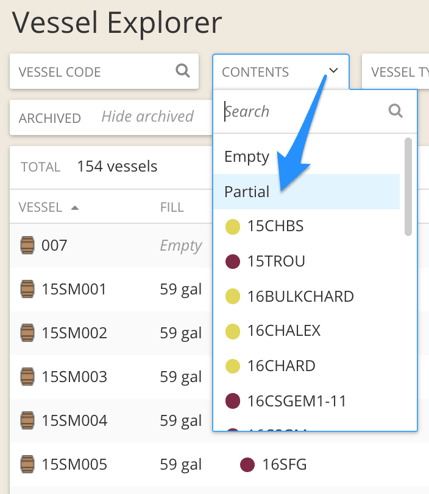Click the Vessel Code input field
This screenshot has height=494, width=429.
point(104,72)
